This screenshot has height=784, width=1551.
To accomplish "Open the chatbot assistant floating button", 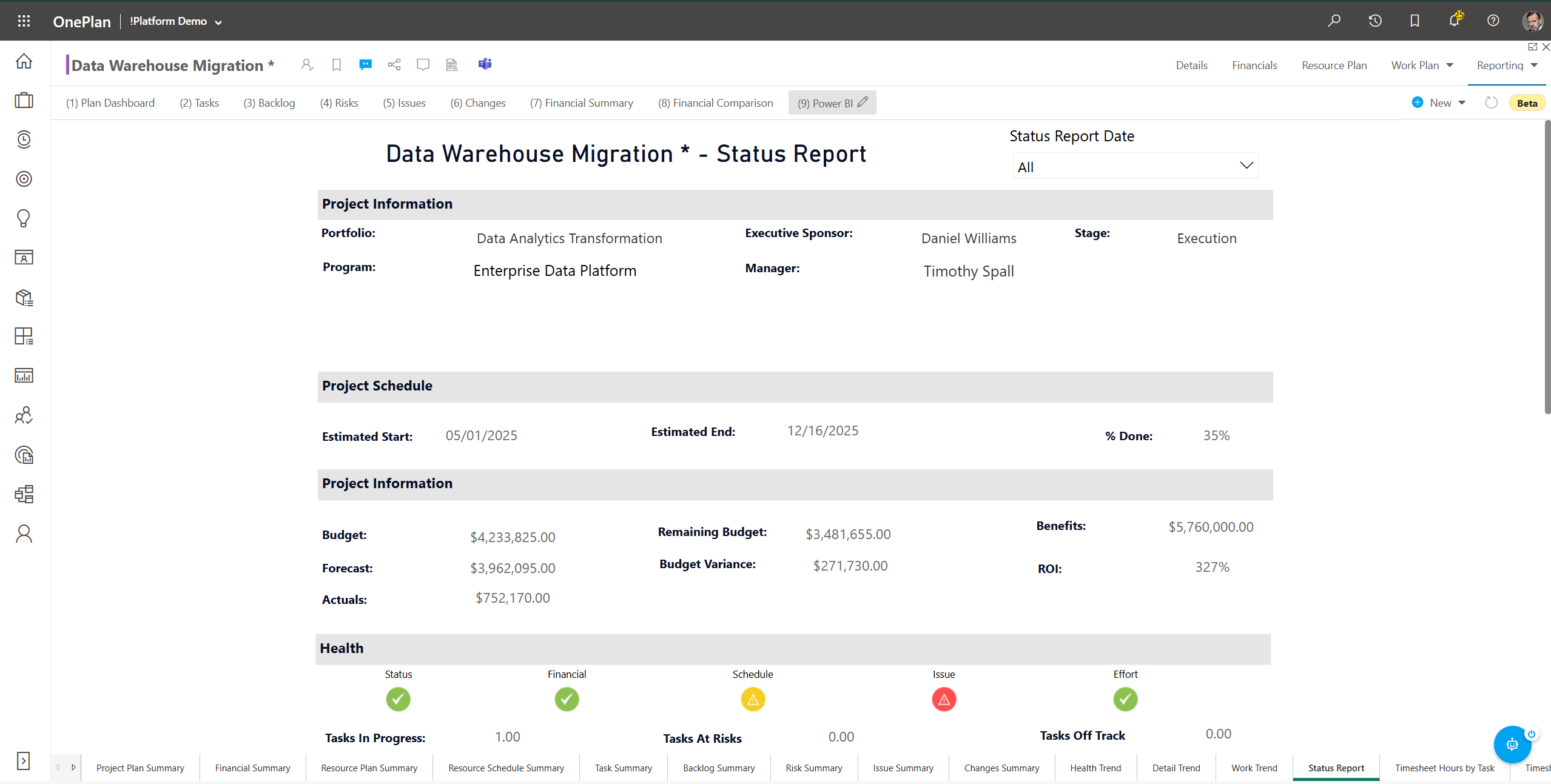I will click(1512, 745).
